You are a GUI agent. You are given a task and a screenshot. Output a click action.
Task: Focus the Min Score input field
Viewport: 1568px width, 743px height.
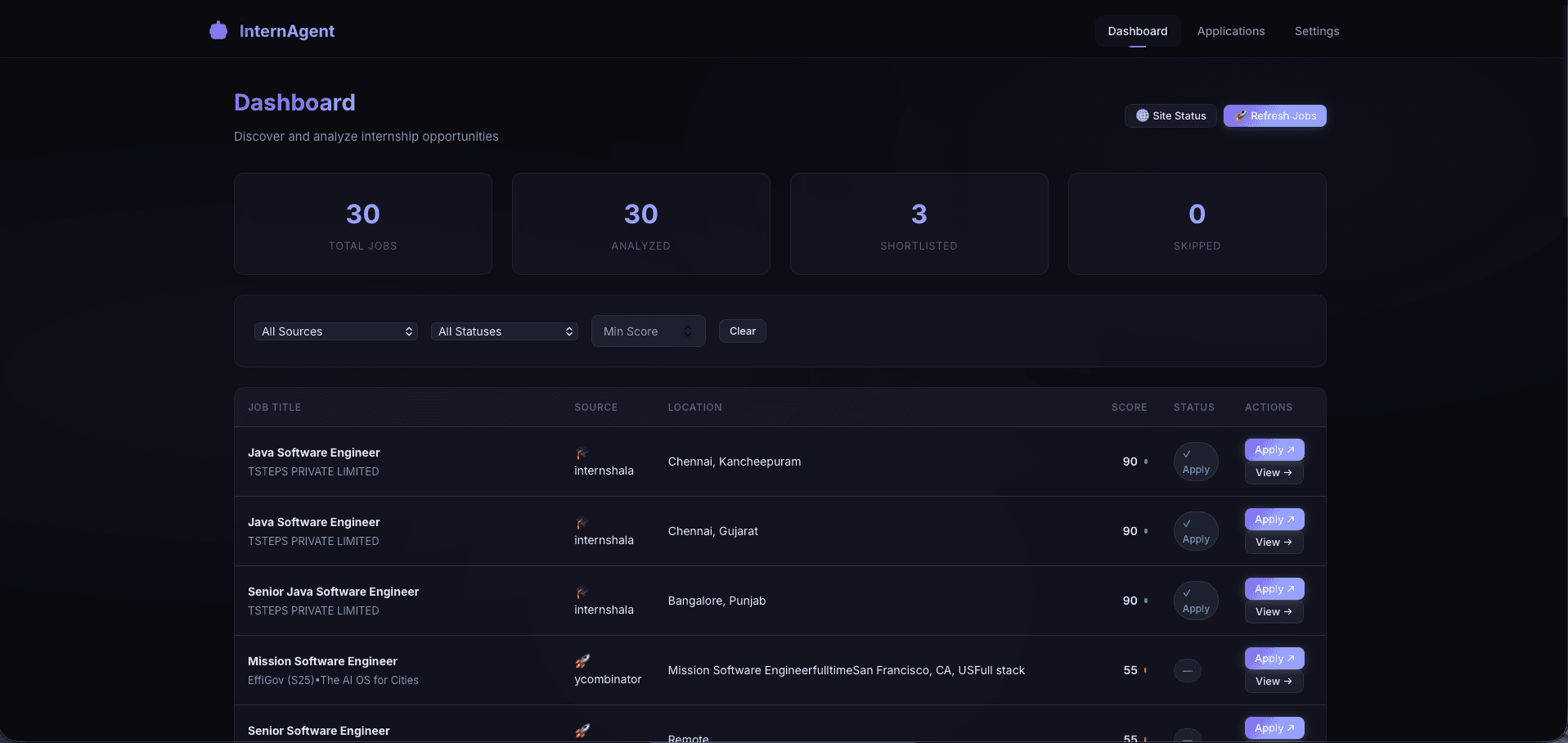click(648, 331)
